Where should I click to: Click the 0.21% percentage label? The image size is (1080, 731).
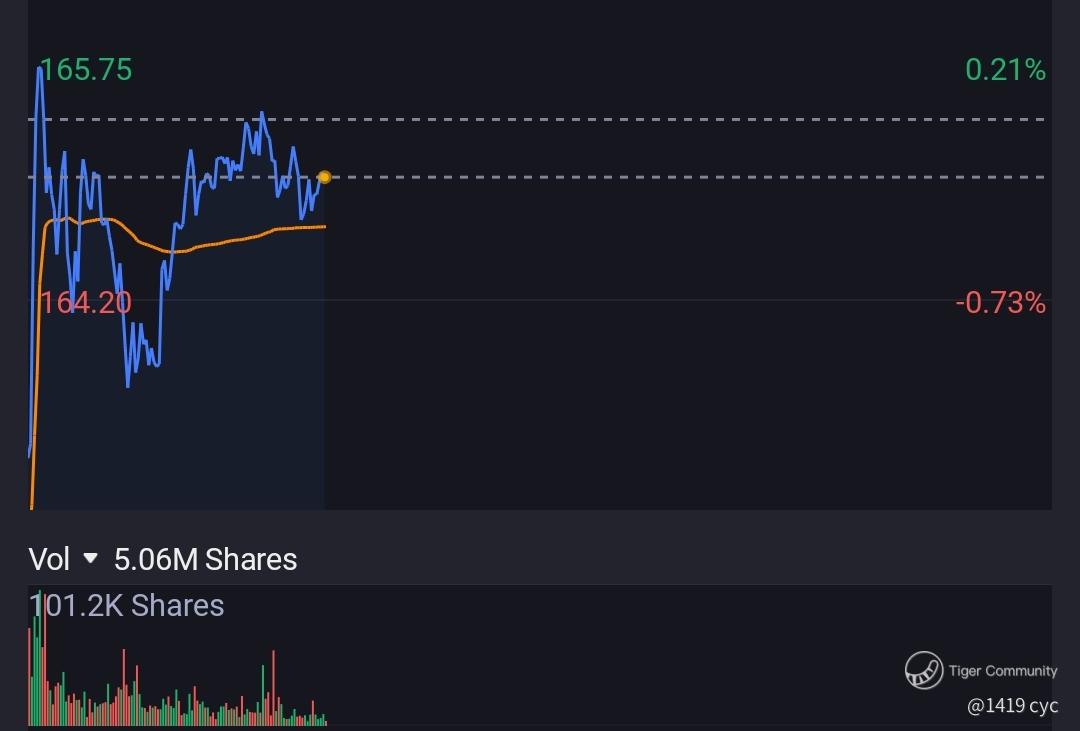click(1006, 70)
